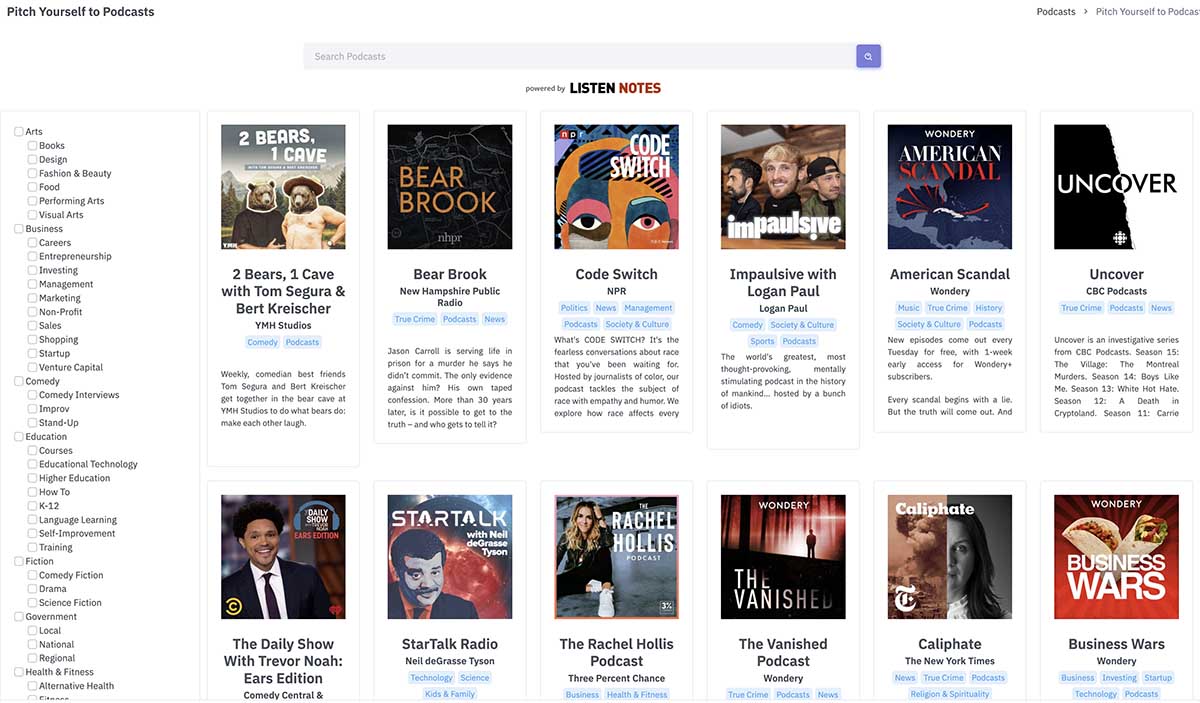Image resolution: width=1200 pixels, height=703 pixels.
Task: Click Health & Fitness tag on Rachel Hollis
Action: tap(637, 695)
